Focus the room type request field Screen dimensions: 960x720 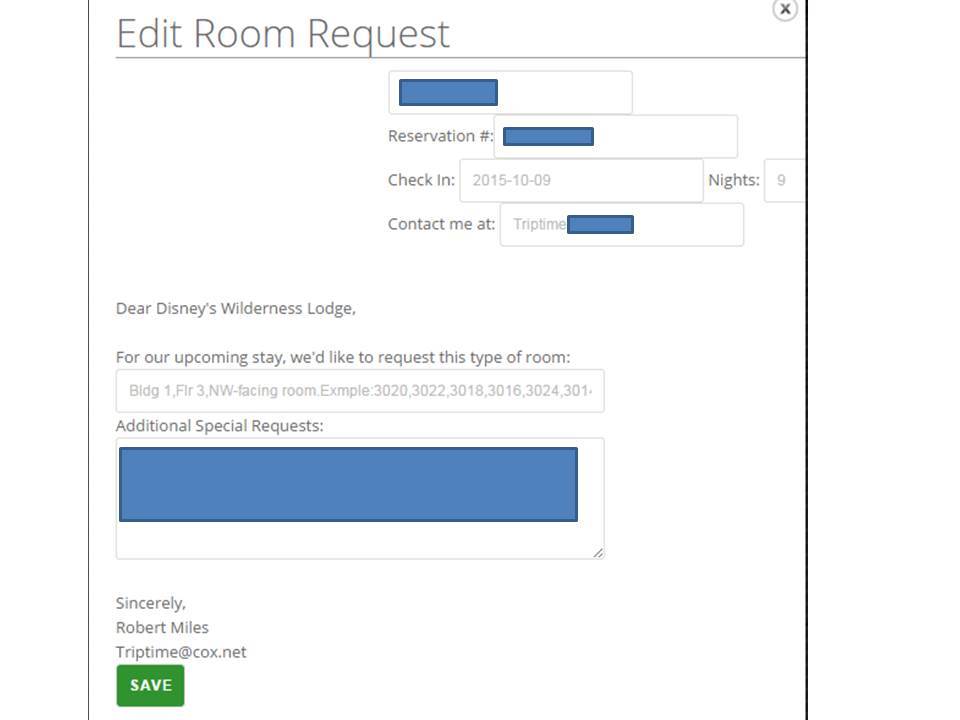pos(360,390)
